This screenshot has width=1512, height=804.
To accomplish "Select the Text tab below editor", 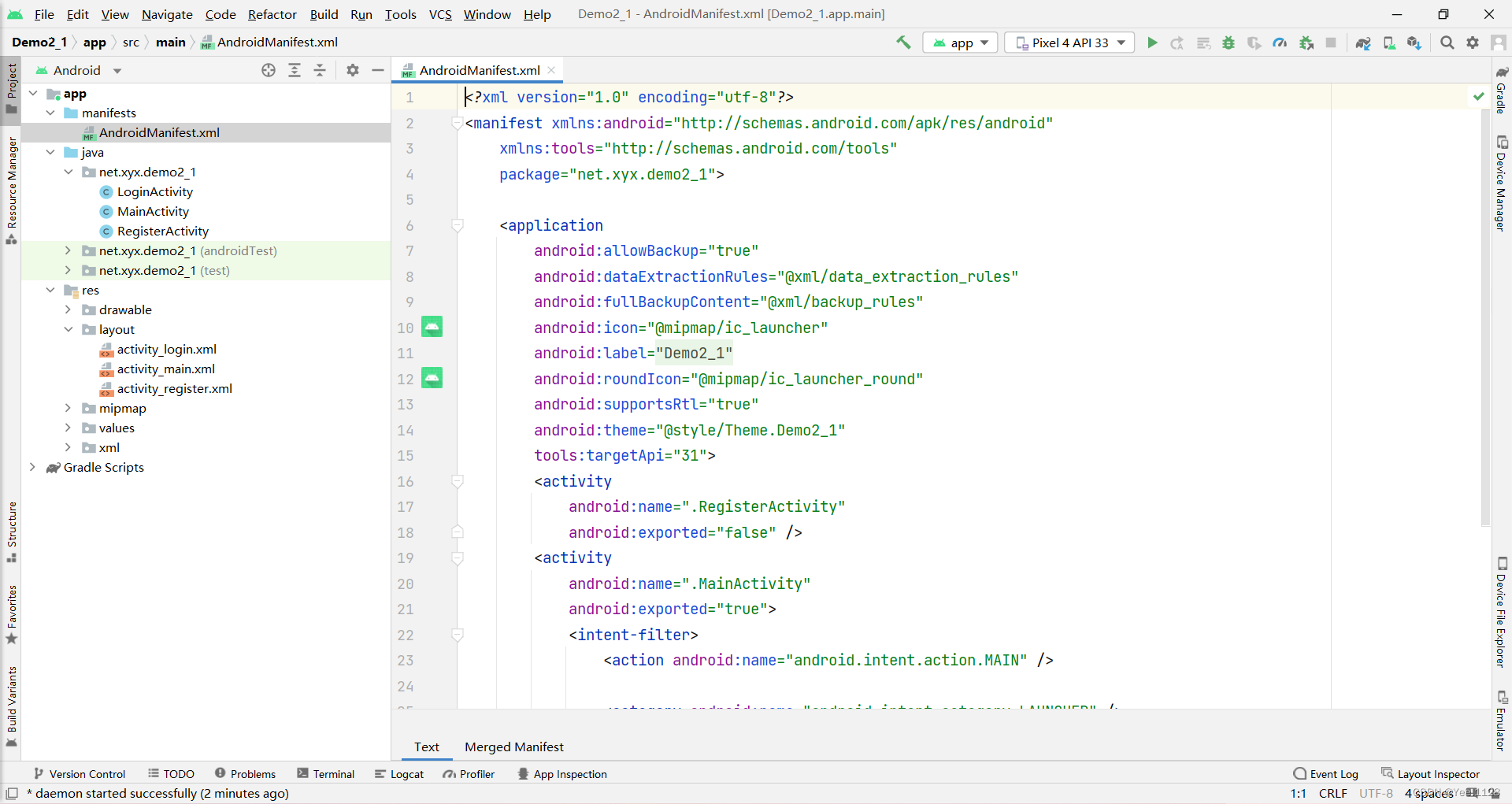I will click(x=427, y=747).
